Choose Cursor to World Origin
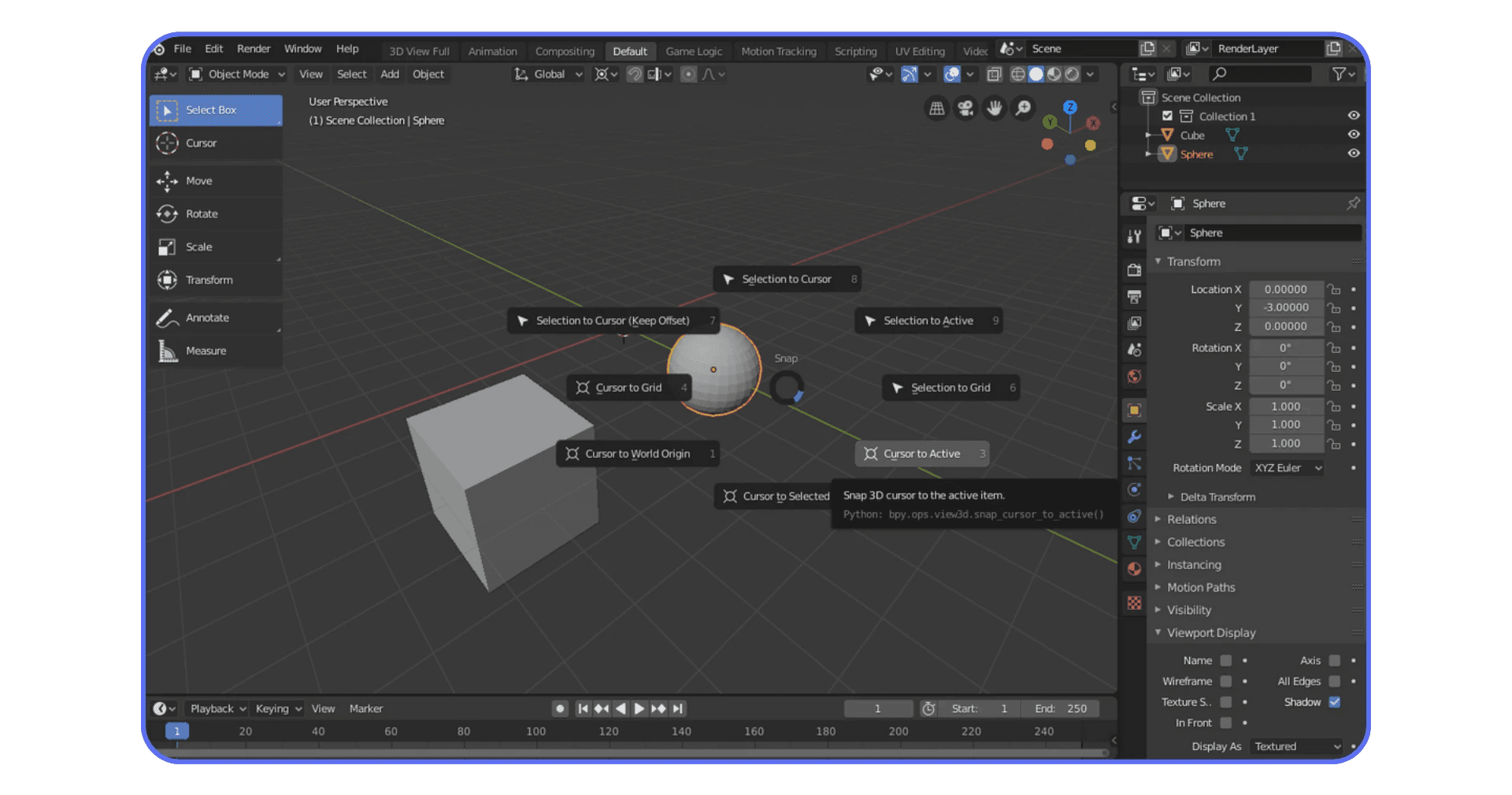 pyautogui.click(x=638, y=453)
